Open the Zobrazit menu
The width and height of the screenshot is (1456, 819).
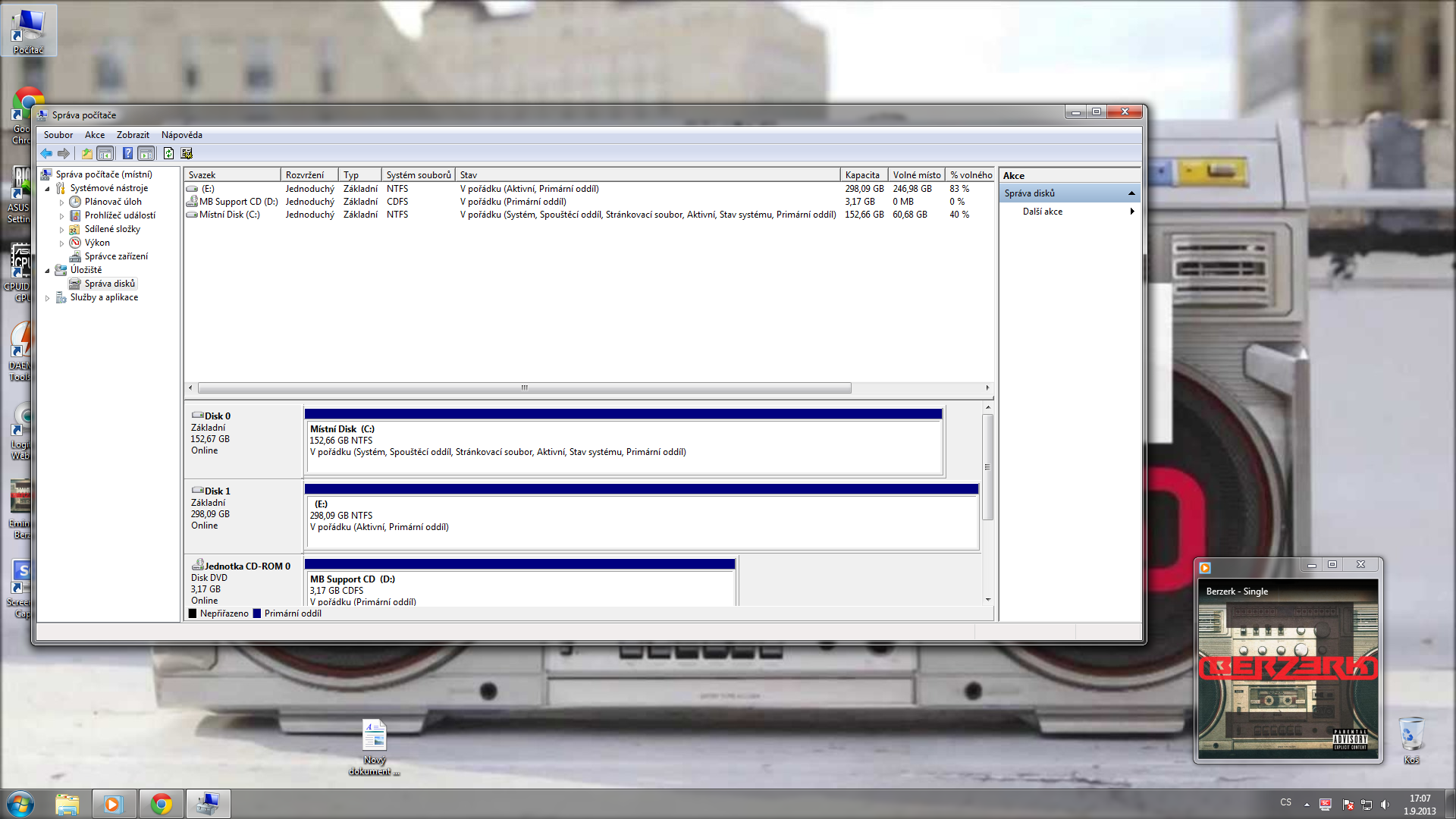coord(133,135)
